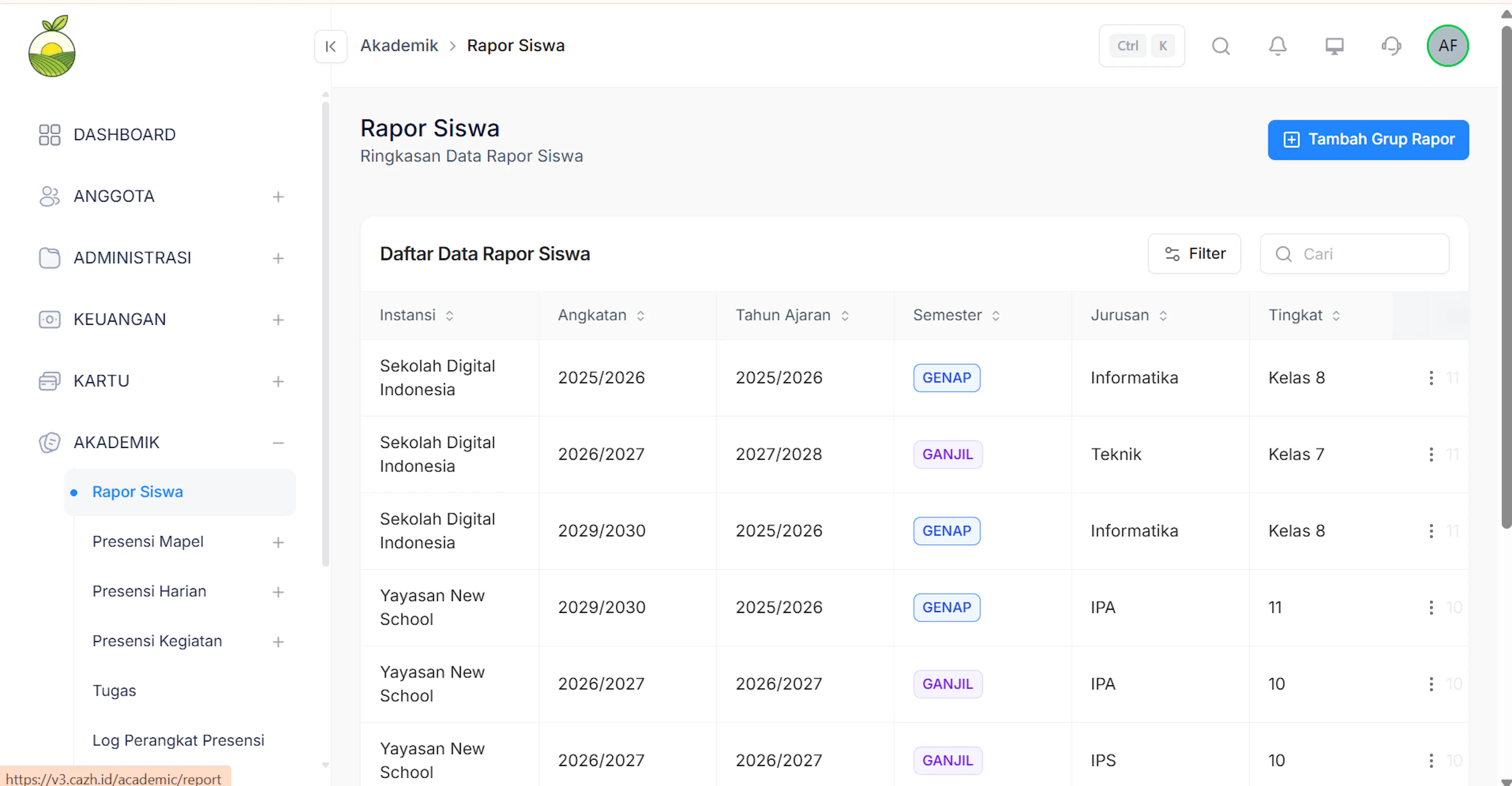1512x786 pixels.
Task: Open row actions for Informatika 2025/2026 angkatan
Action: click(1431, 378)
